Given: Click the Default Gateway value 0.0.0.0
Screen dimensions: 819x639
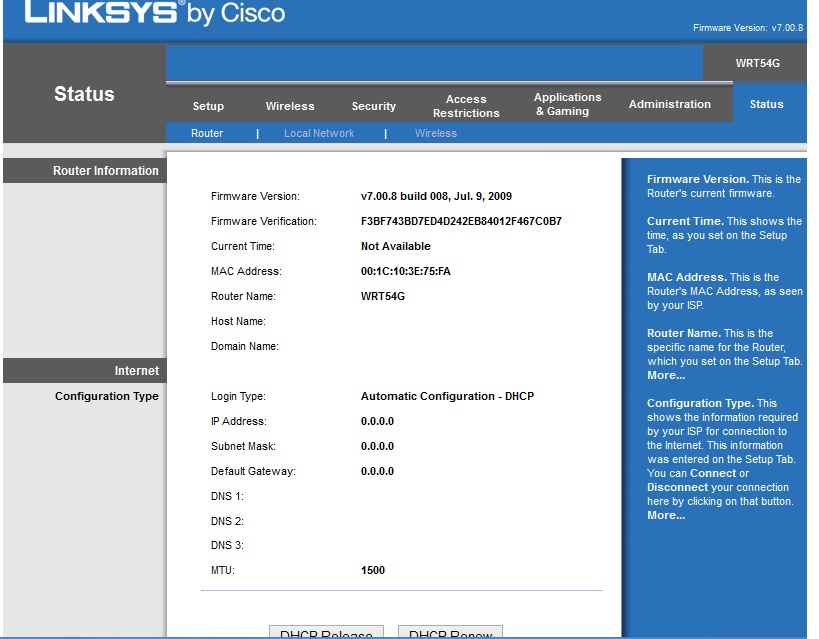Looking at the screenshot, I should click(x=377, y=471).
